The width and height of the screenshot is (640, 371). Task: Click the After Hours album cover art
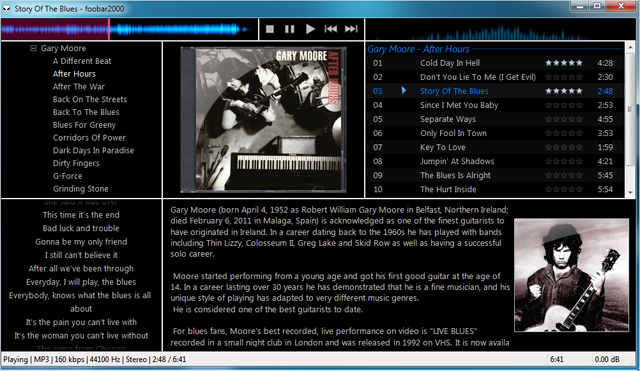pos(263,120)
